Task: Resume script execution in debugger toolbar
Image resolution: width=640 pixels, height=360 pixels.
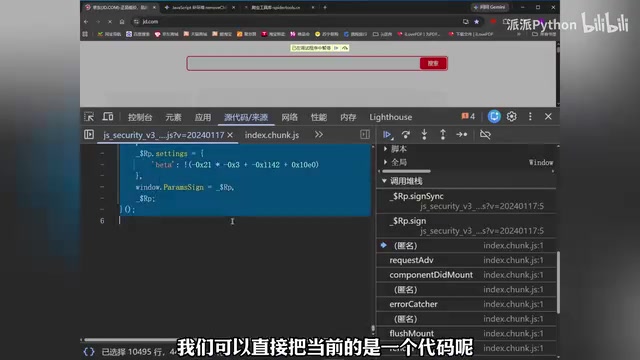Action: 387,134
